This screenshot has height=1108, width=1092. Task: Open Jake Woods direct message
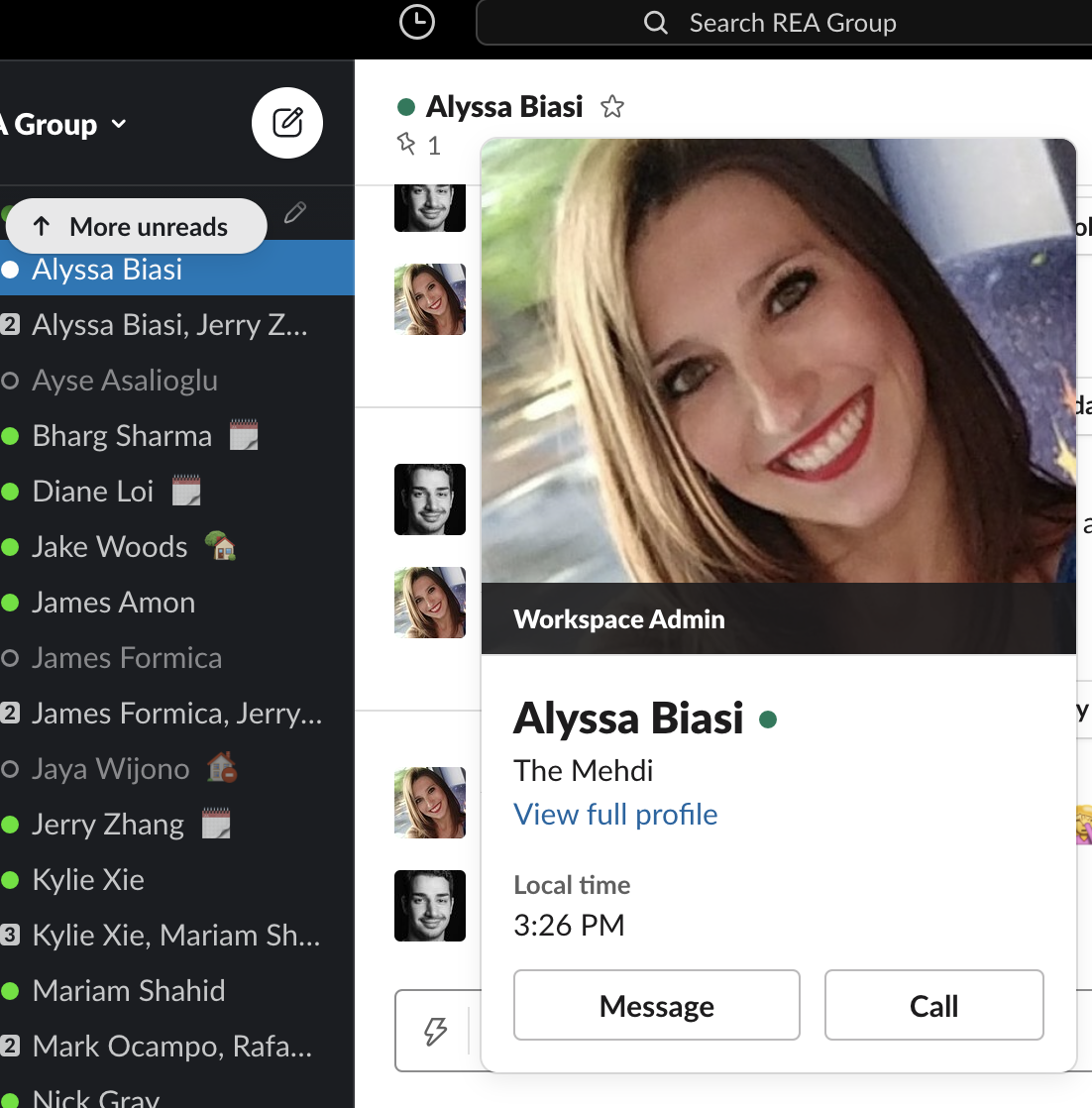(177, 546)
